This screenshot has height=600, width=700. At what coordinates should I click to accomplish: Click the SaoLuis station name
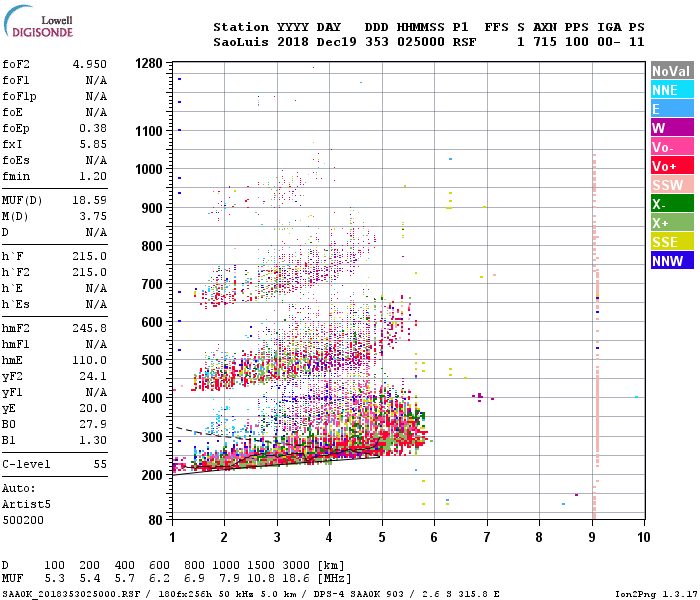(x=241, y=42)
